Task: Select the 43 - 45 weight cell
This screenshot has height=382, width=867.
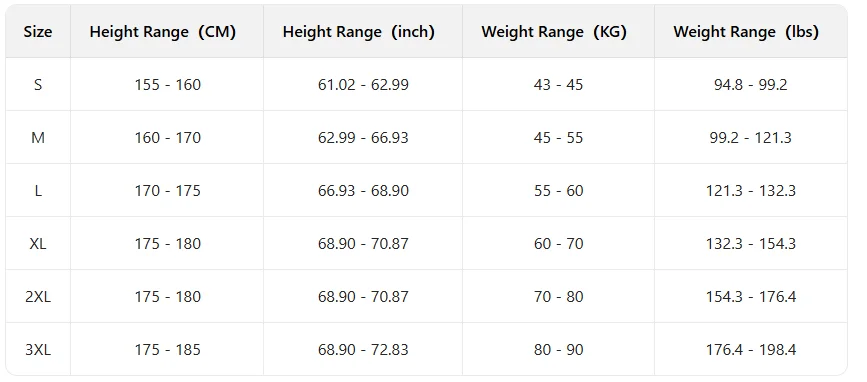Action: point(558,85)
